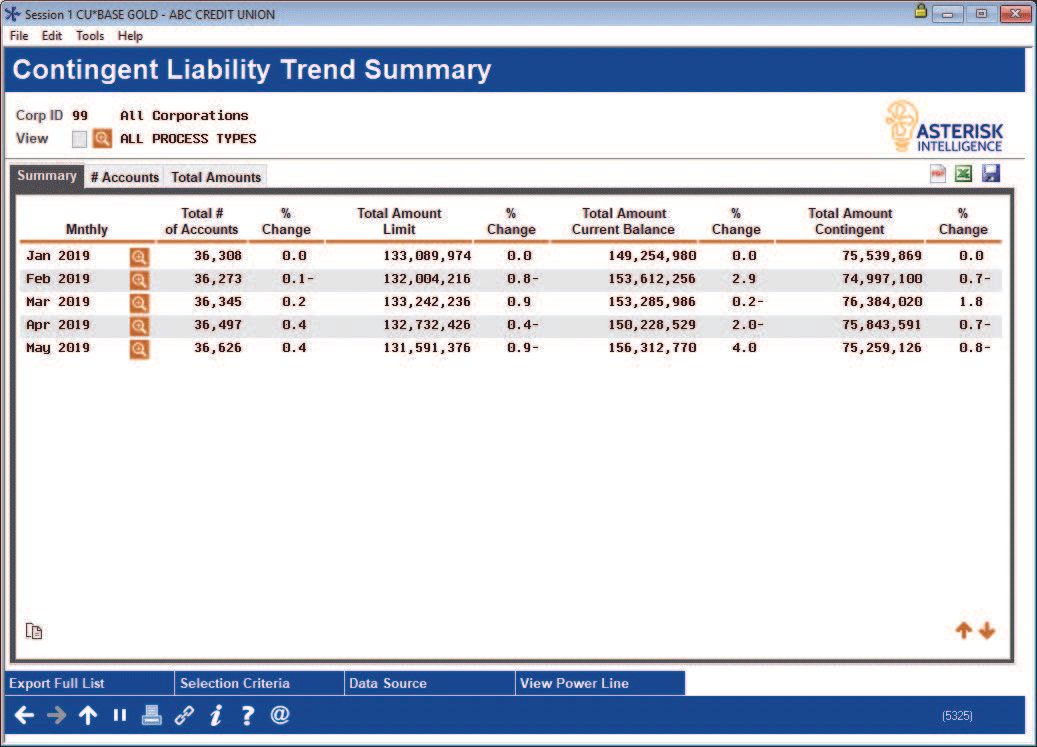
Task: Click the View field box
Action: click(x=79, y=139)
